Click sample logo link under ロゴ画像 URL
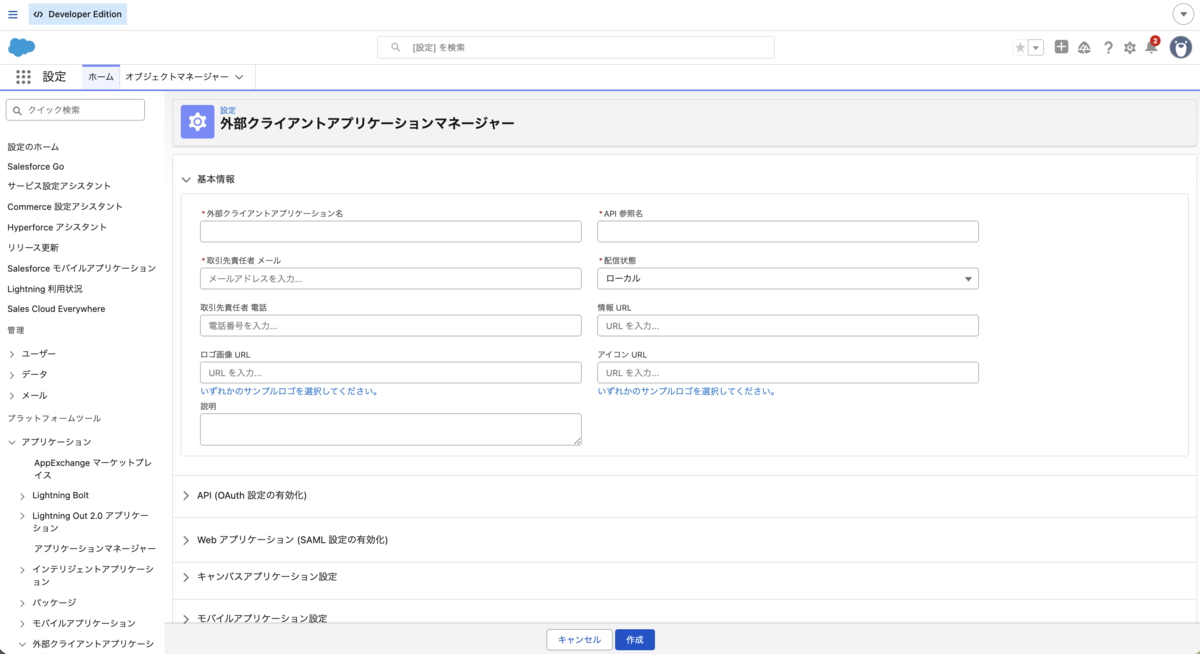 pos(289,391)
